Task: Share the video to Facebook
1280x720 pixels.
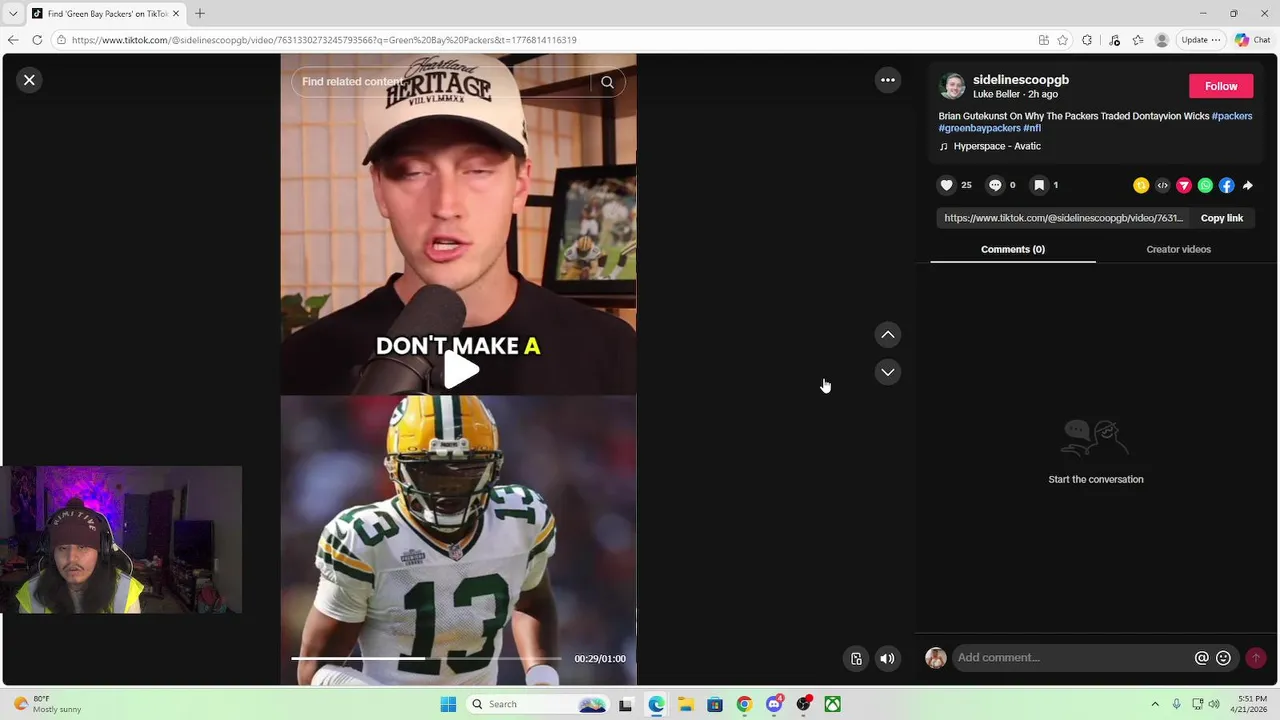Action: 1226,185
